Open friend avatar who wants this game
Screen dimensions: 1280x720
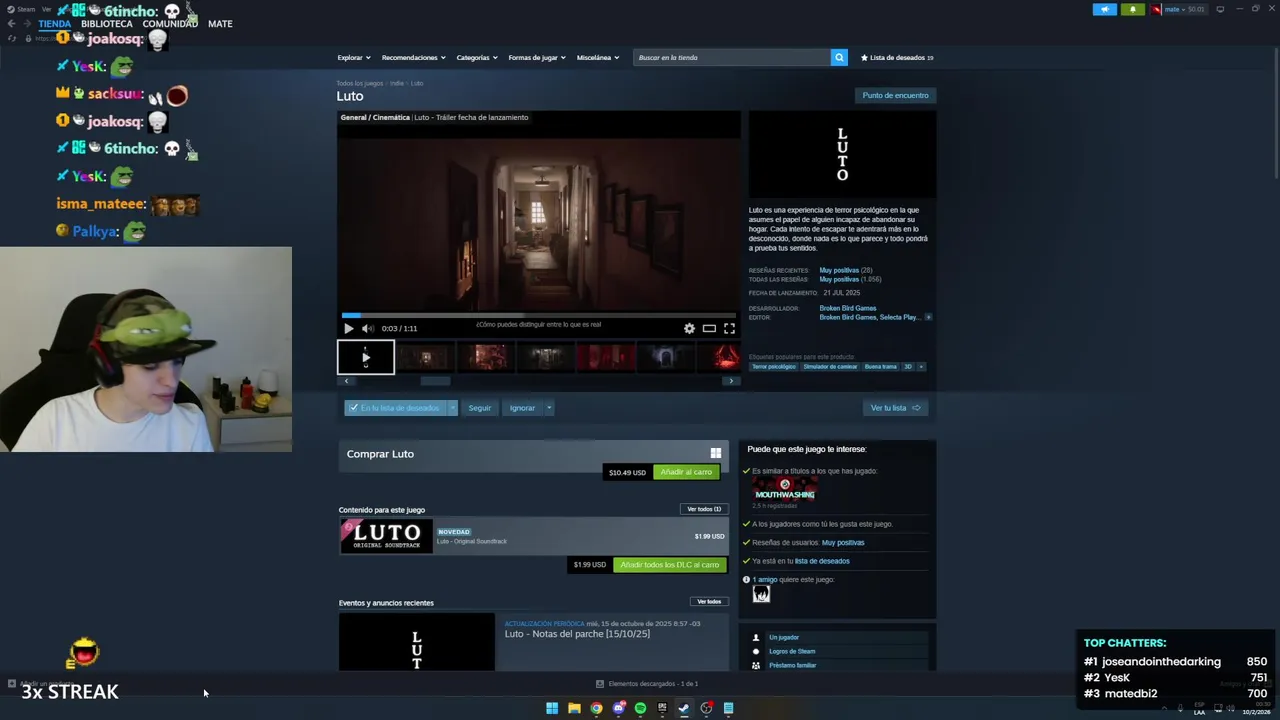761,594
